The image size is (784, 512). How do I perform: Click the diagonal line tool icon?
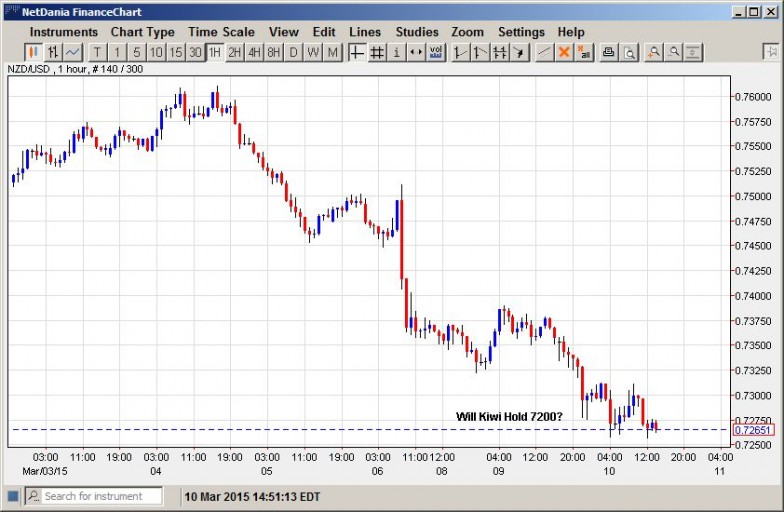[x=544, y=52]
